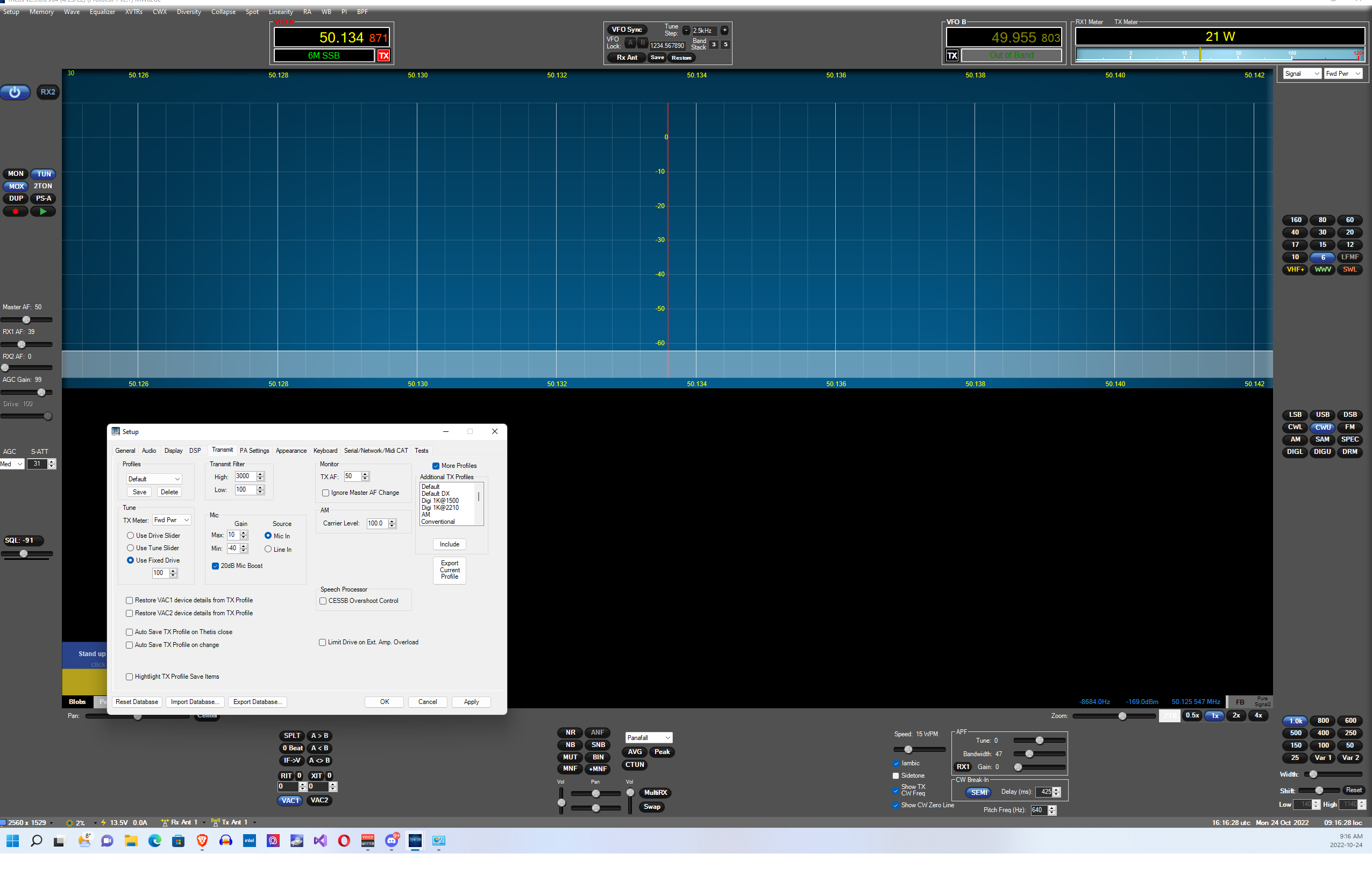Click the Include button for TX profiles
1372x882 pixels.
click(x=450, y=545)
